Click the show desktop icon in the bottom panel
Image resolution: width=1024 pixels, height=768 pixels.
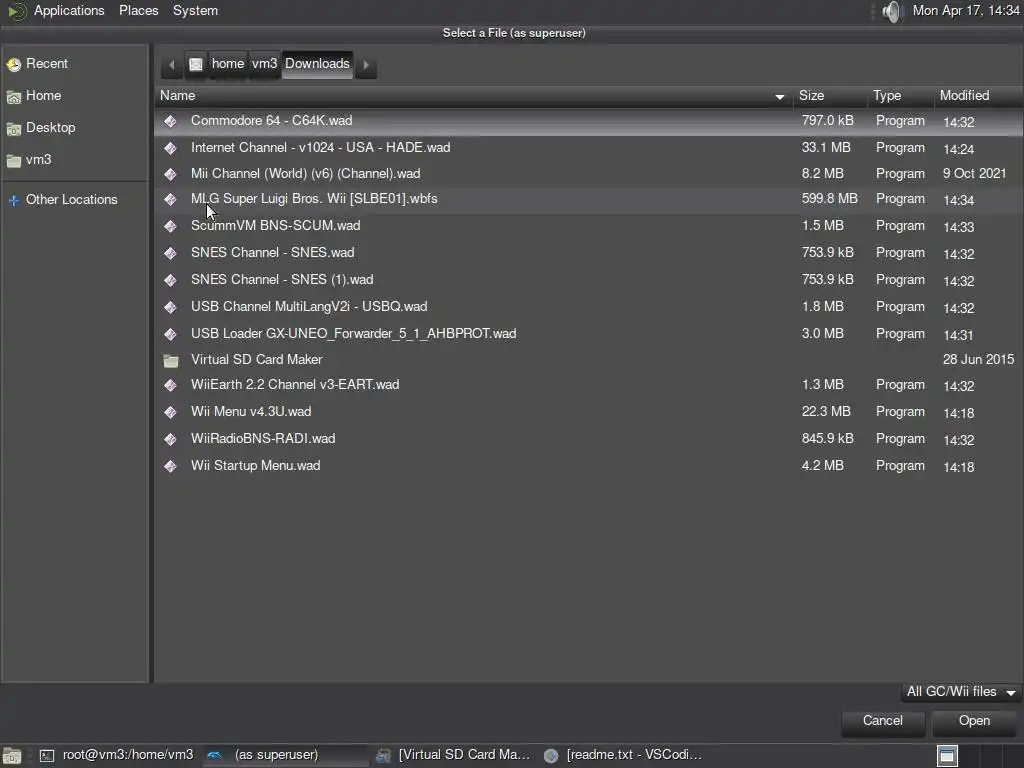tap(12, 756)
